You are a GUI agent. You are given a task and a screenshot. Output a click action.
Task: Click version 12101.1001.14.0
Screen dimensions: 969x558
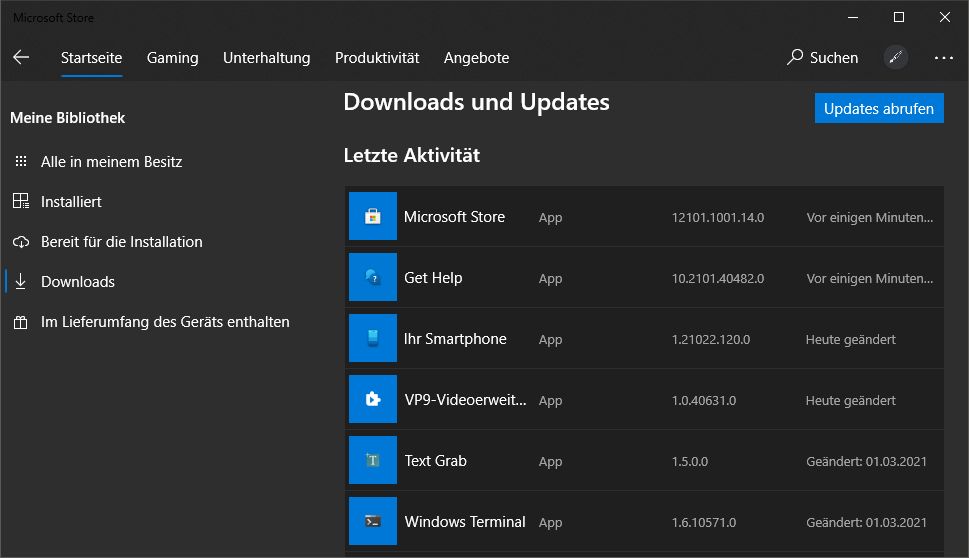pos(718,218)
